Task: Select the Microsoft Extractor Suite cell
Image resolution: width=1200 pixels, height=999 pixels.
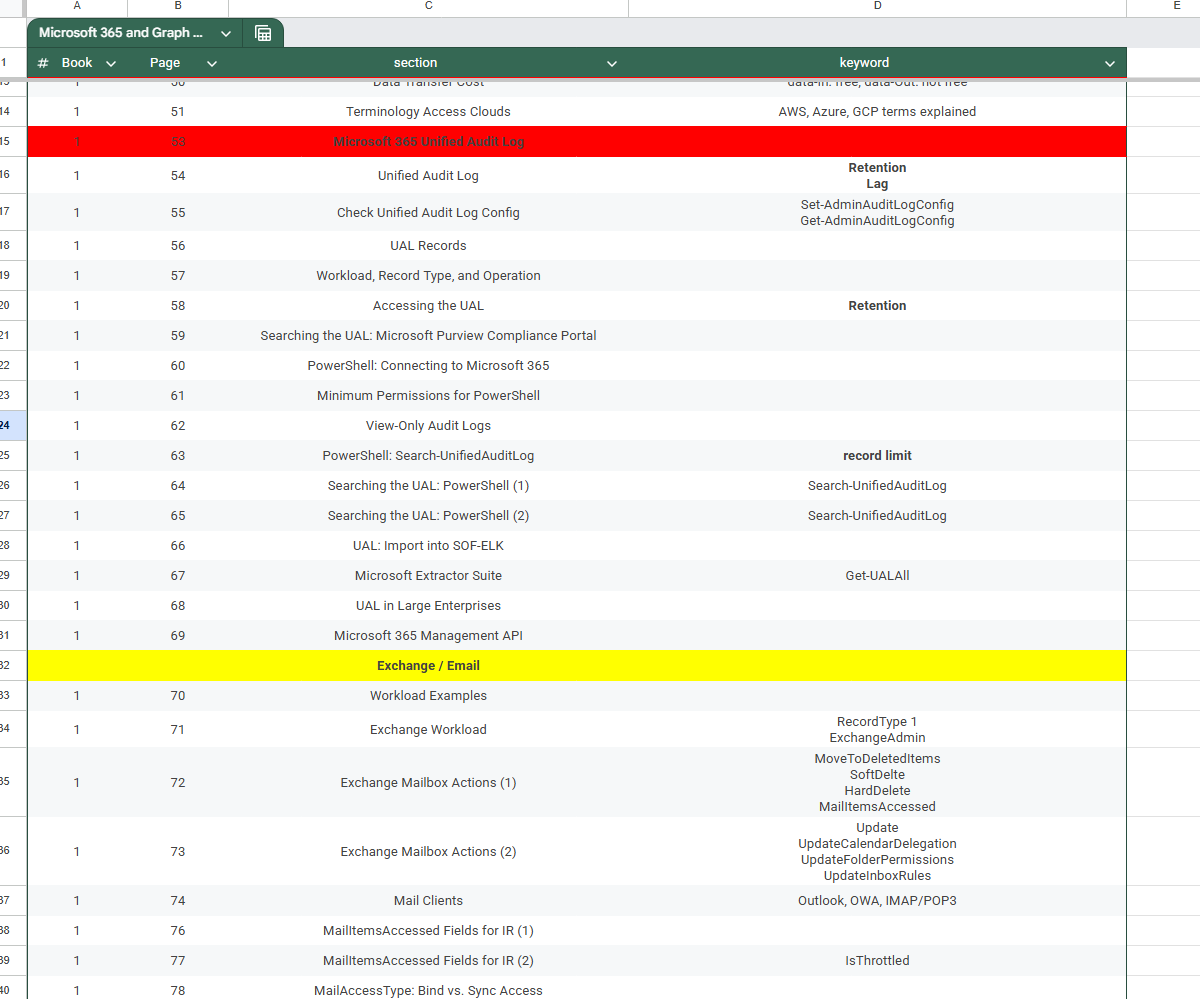Action: (x=428, y=576)
